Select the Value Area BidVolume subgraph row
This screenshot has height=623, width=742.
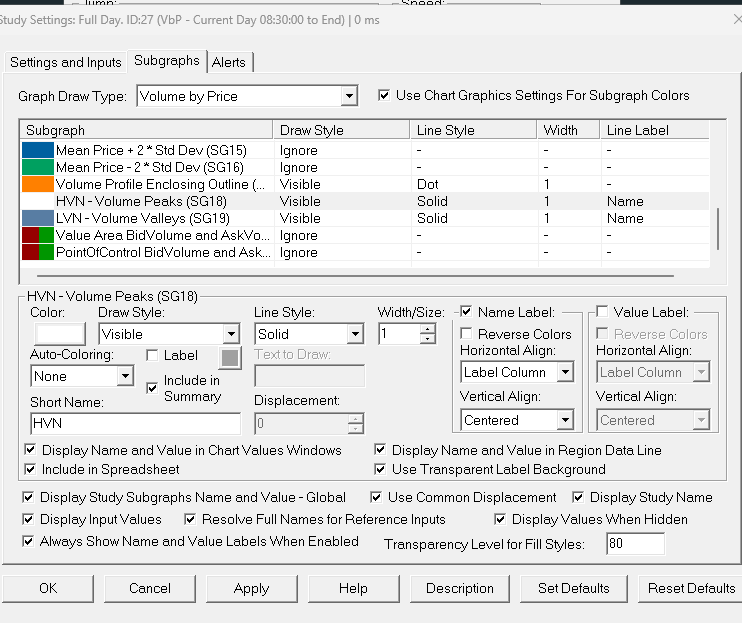160,235
